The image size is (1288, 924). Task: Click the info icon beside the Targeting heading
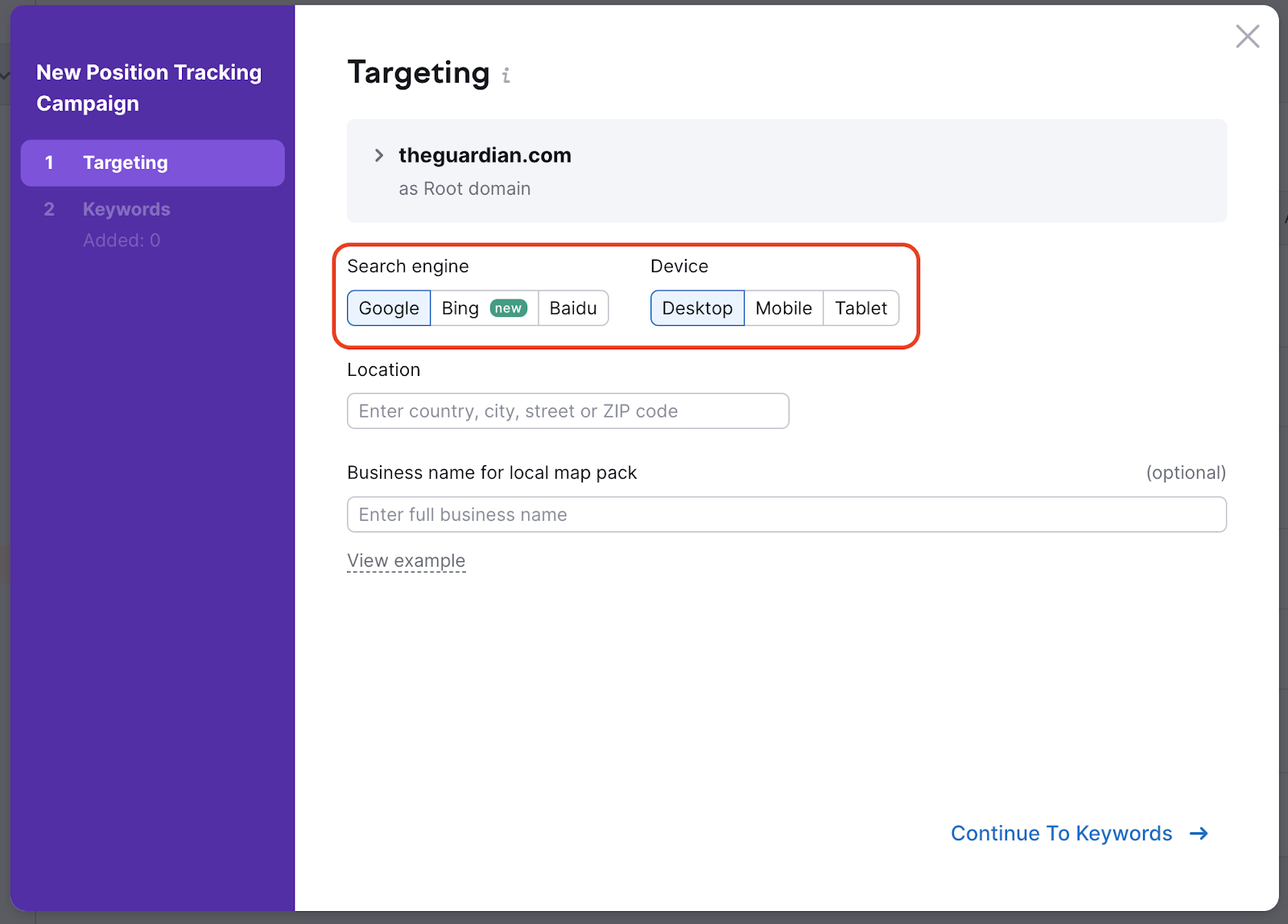506,75
